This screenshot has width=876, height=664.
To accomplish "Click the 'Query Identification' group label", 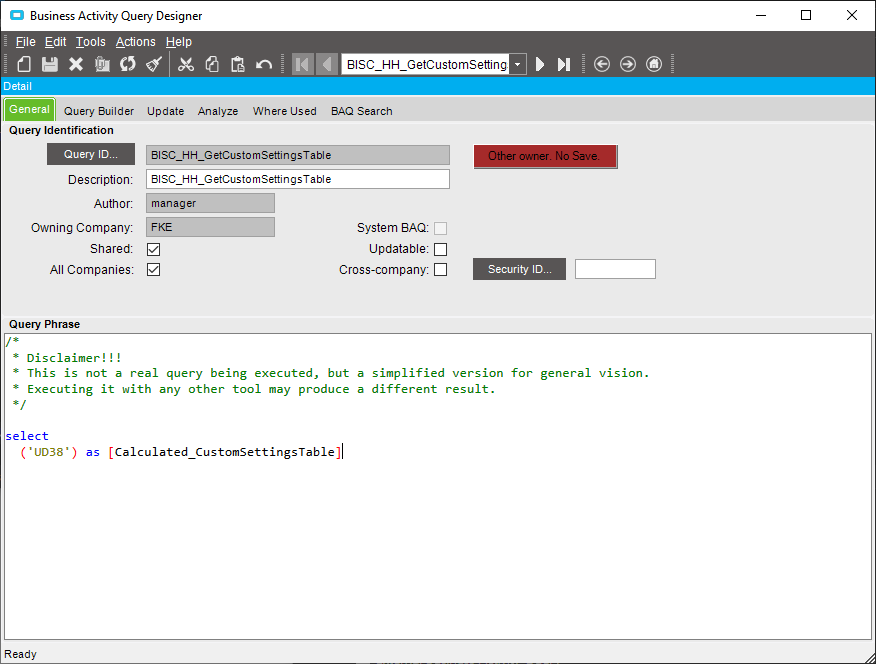I will [x=61, y=130].
